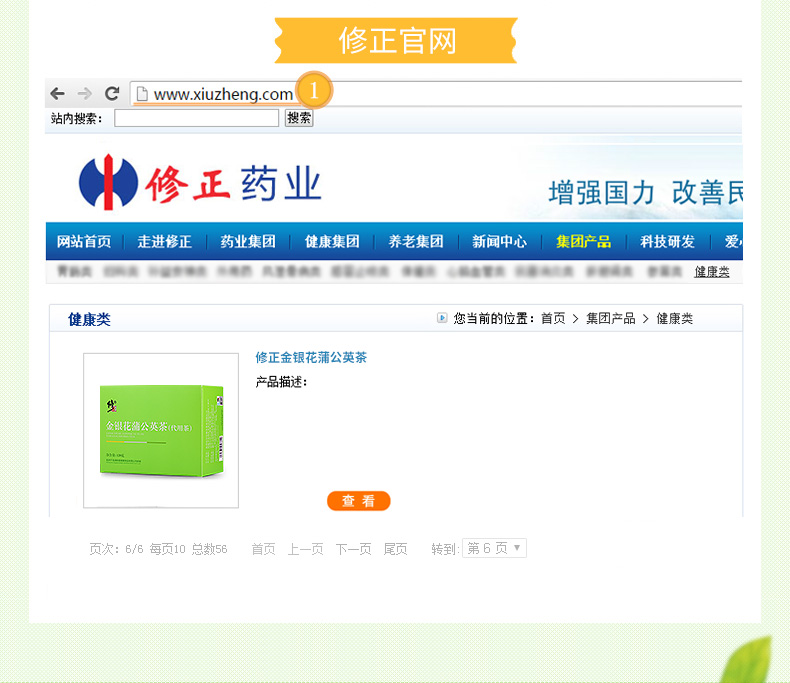This screenshot has width=790, height=683.
Task: Click the page icon in address bar
Action: 142,94
